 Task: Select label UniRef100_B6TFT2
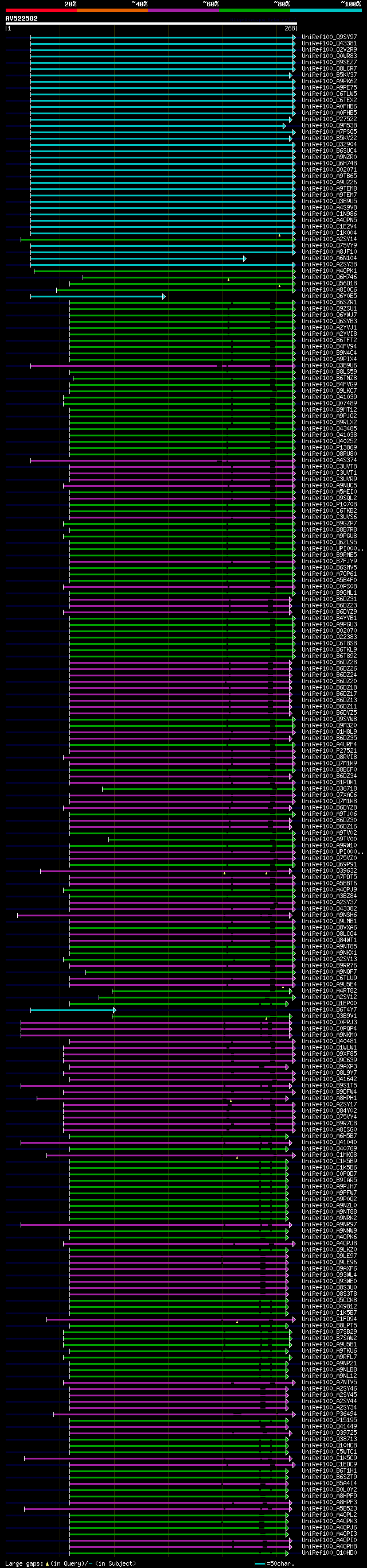coord(329,340)
